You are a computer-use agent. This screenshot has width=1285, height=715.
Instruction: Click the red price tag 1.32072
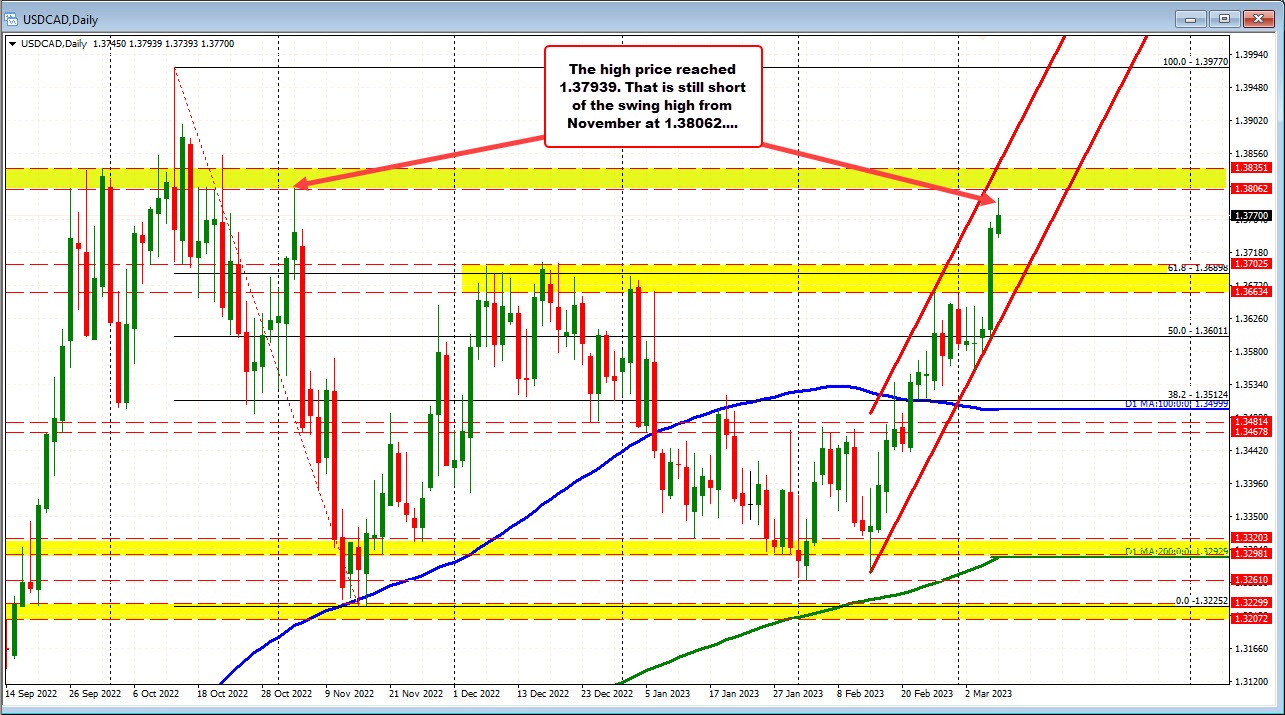(1250, 618)
